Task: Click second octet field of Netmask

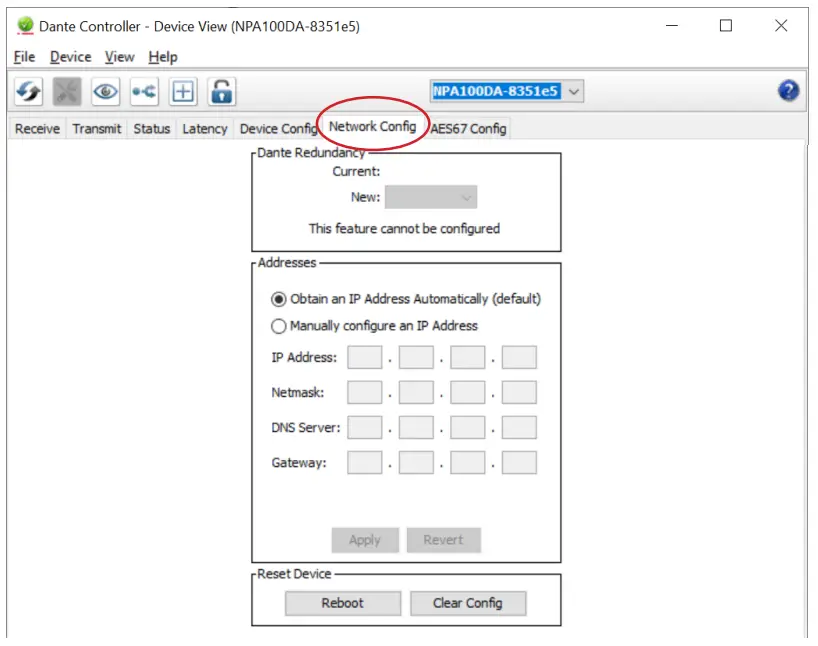Action: click(416, 392)
